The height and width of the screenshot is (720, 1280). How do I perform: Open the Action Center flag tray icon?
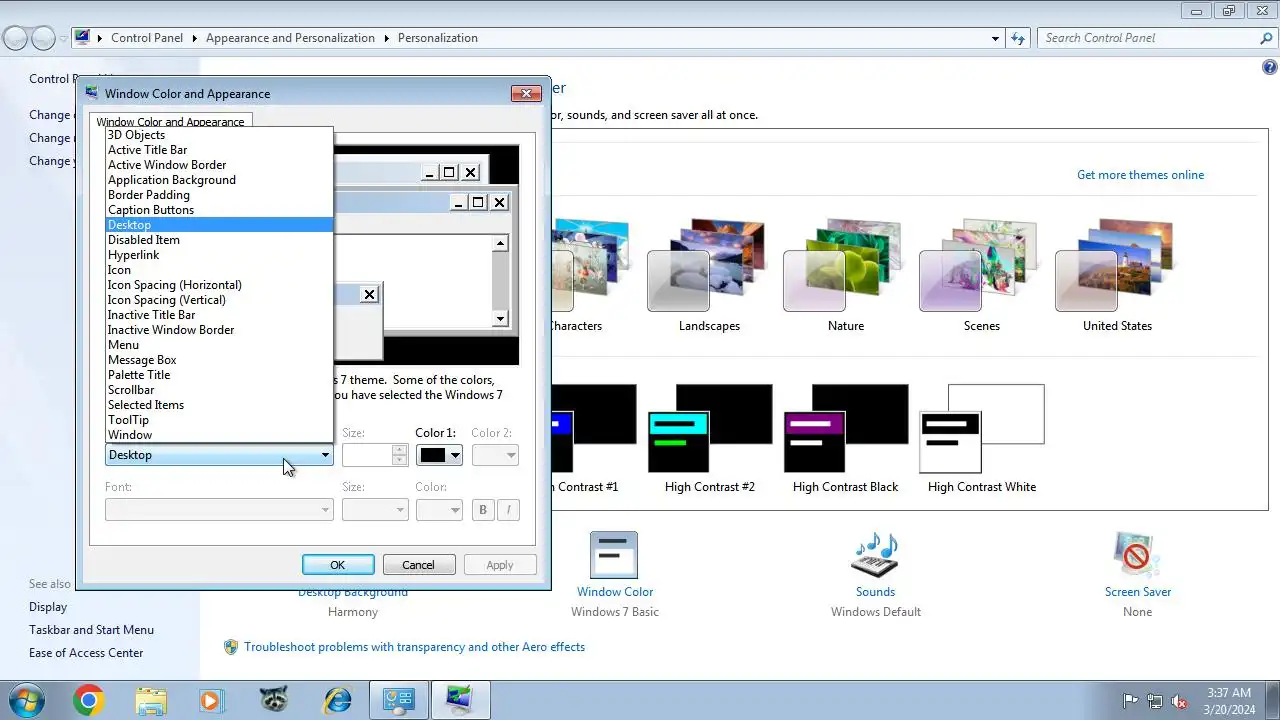(1131, 701)
